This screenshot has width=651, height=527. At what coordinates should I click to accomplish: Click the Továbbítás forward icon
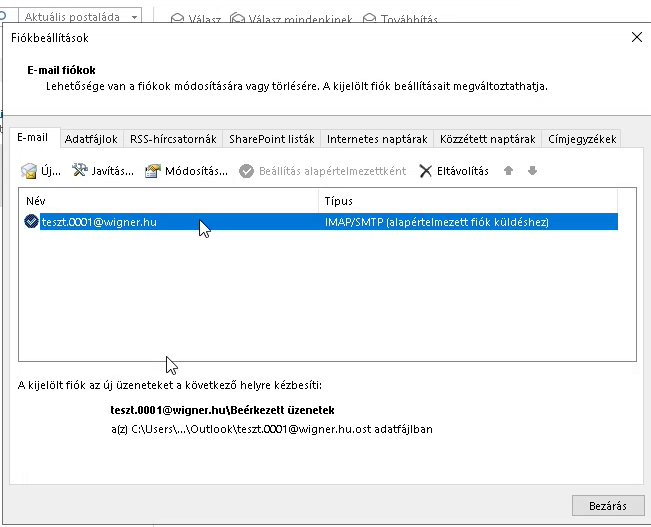pos(370,19)
